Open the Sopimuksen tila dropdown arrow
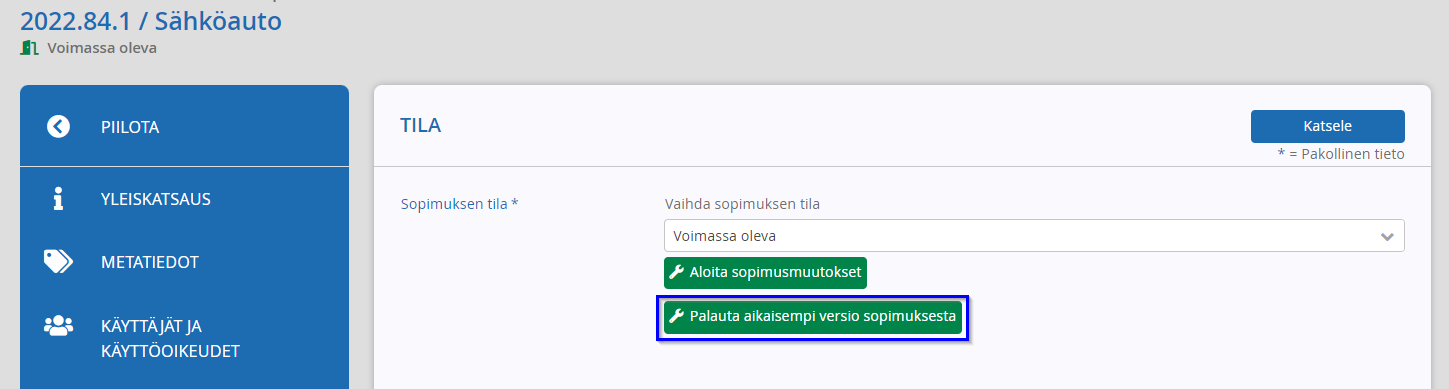The width and height of the screenshot is (1449, 389). (1387, 237)
